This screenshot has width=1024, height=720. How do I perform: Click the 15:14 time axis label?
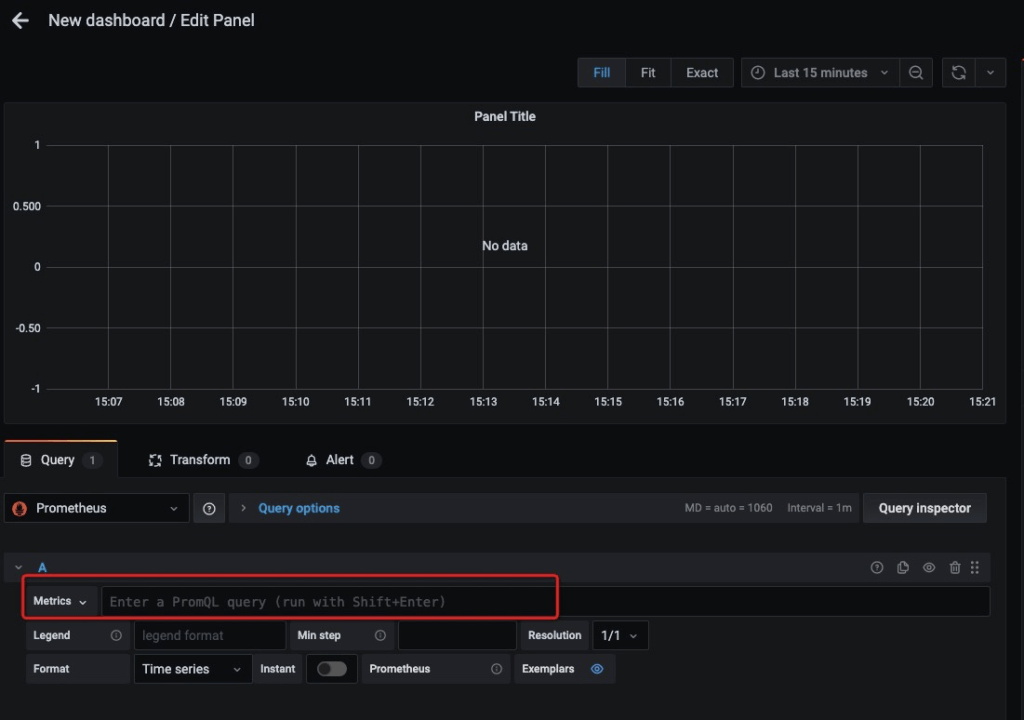click(x=545, y=402)
